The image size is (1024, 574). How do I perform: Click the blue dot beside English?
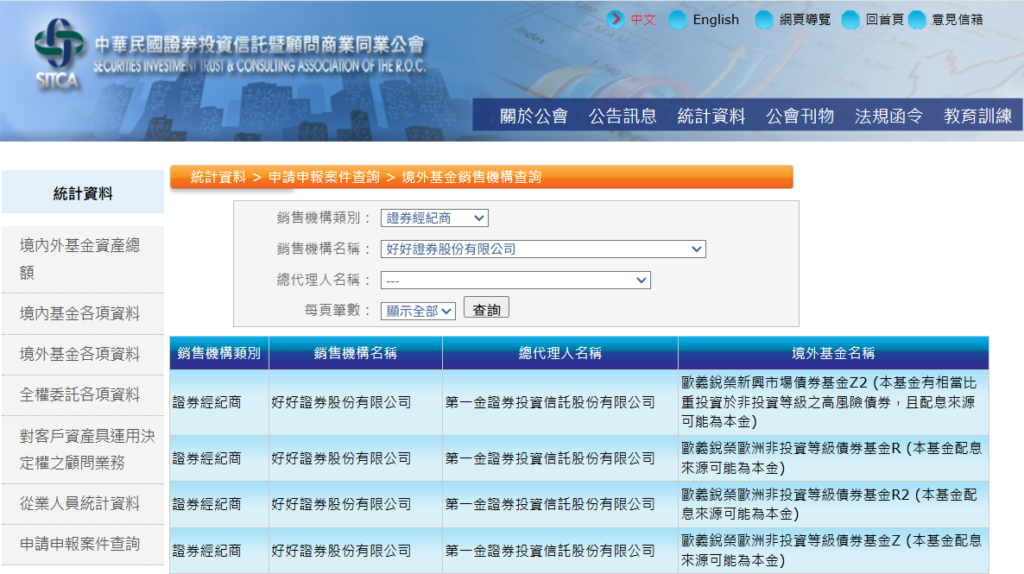[x=678, y=20]
